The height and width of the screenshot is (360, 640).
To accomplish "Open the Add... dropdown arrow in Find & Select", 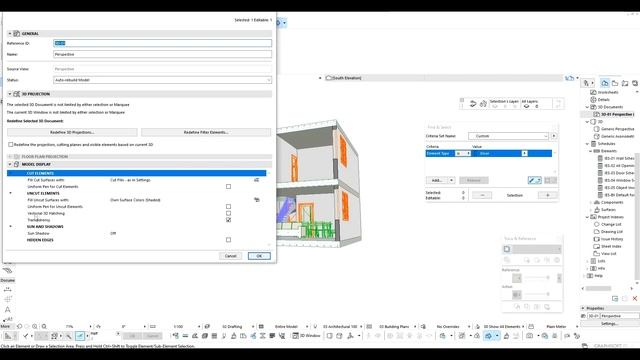I will (451, 180).
